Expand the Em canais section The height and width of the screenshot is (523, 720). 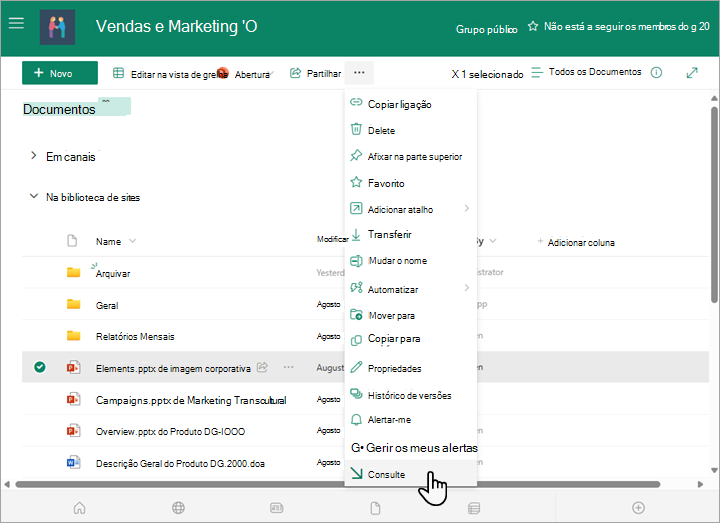(34, 156)
